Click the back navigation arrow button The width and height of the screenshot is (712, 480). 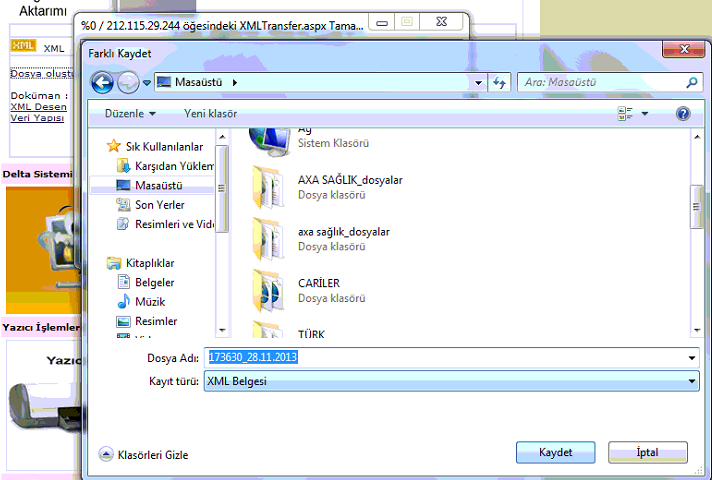(101, 82)
